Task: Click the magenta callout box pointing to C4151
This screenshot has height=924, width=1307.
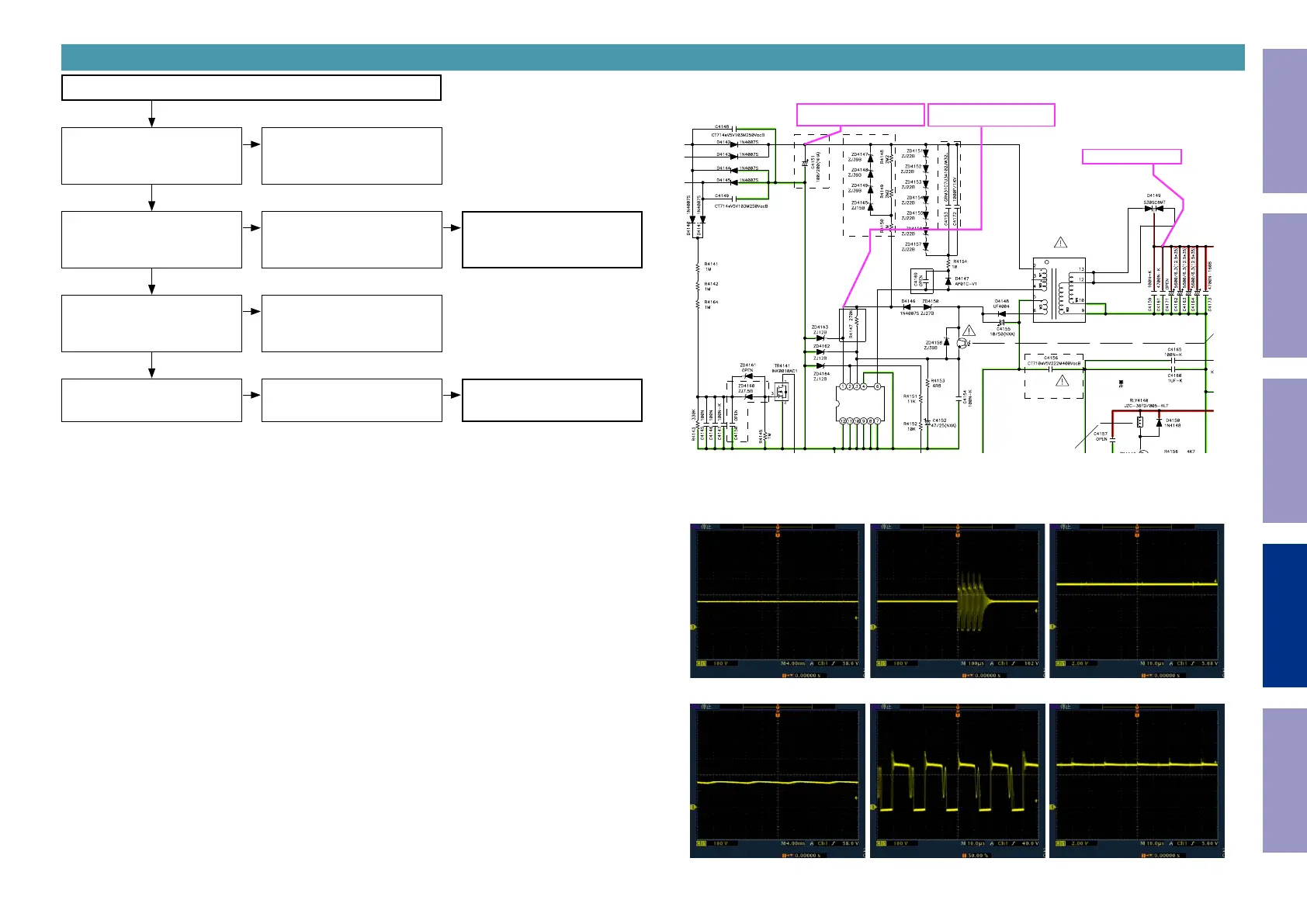Action: (860, 115)
